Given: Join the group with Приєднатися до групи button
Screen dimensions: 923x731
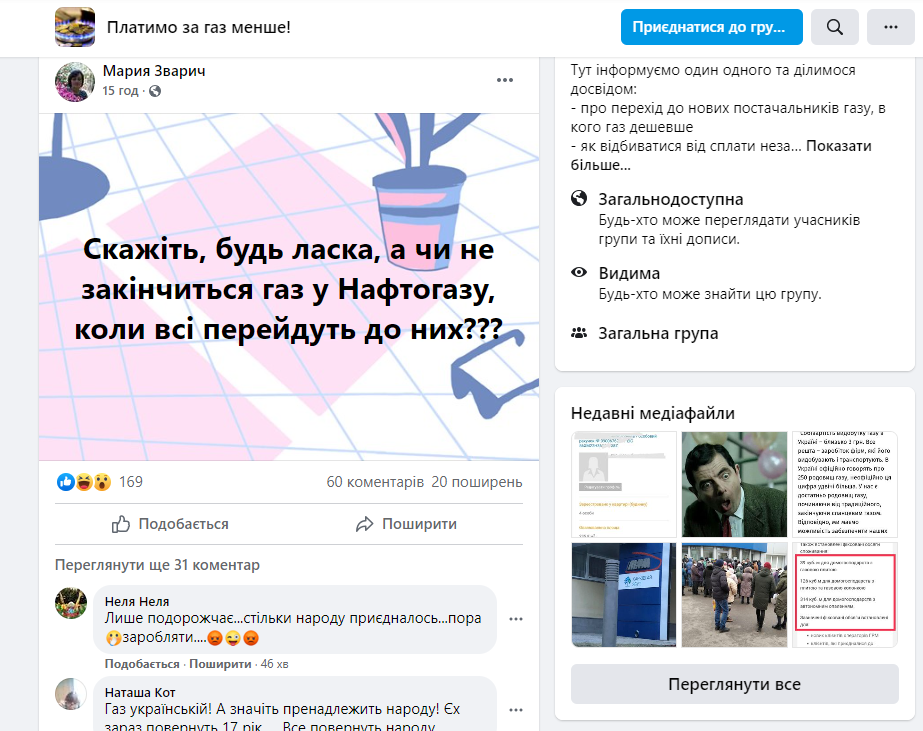Looking at the screenshot, I should coord(712,27).
